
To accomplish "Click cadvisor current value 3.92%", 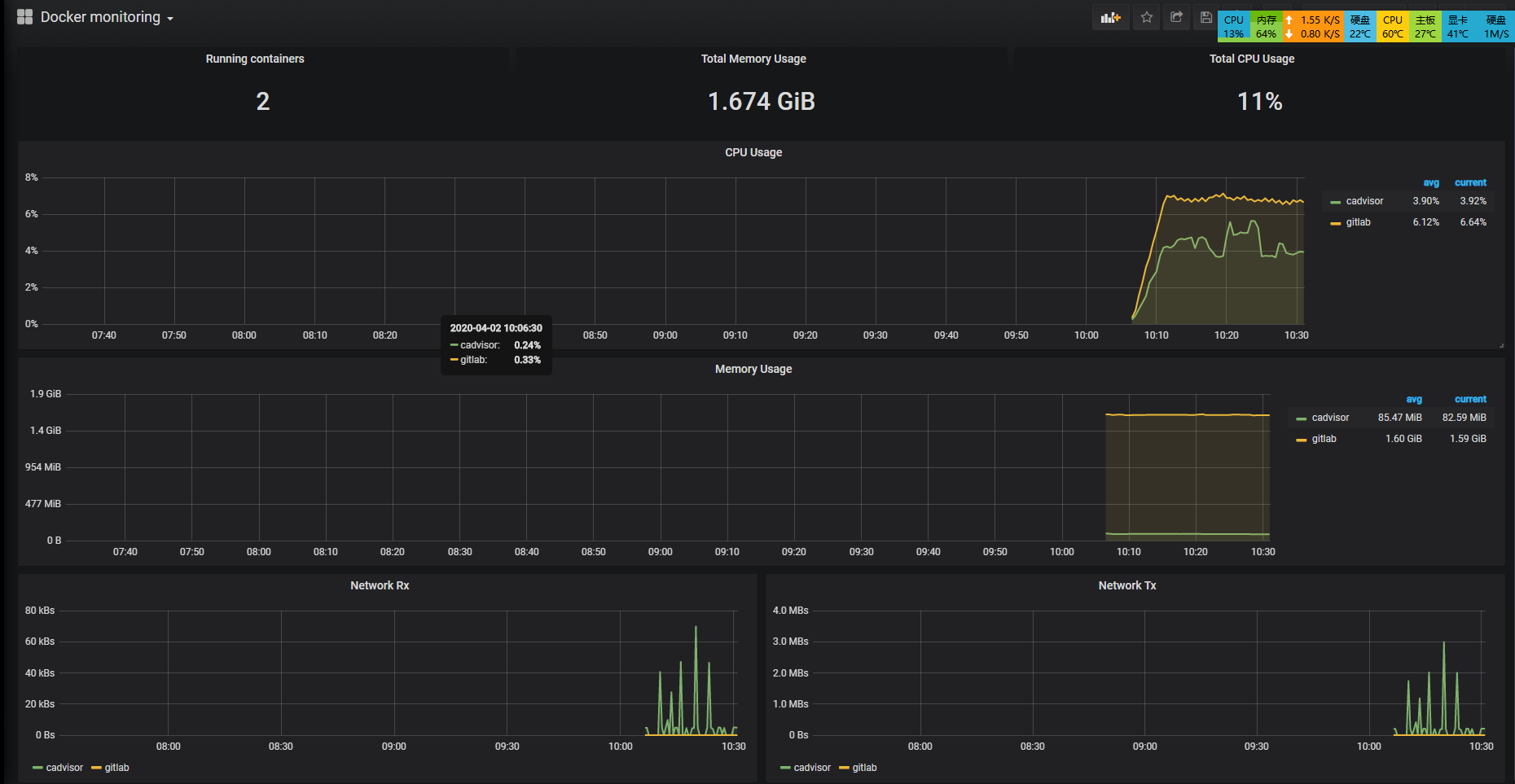I will point(1473,201).
